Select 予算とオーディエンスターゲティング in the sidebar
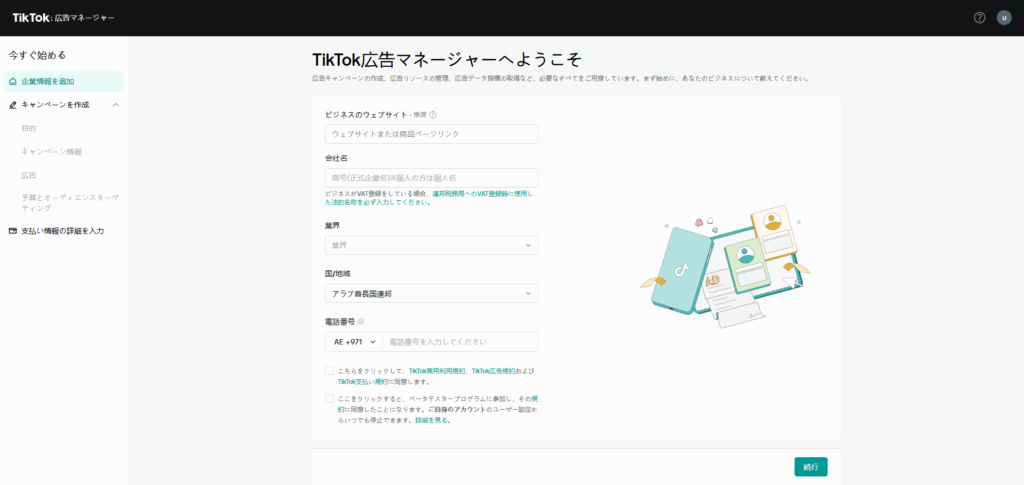The width and height of the screenshot is (1024, 485). 70,202
